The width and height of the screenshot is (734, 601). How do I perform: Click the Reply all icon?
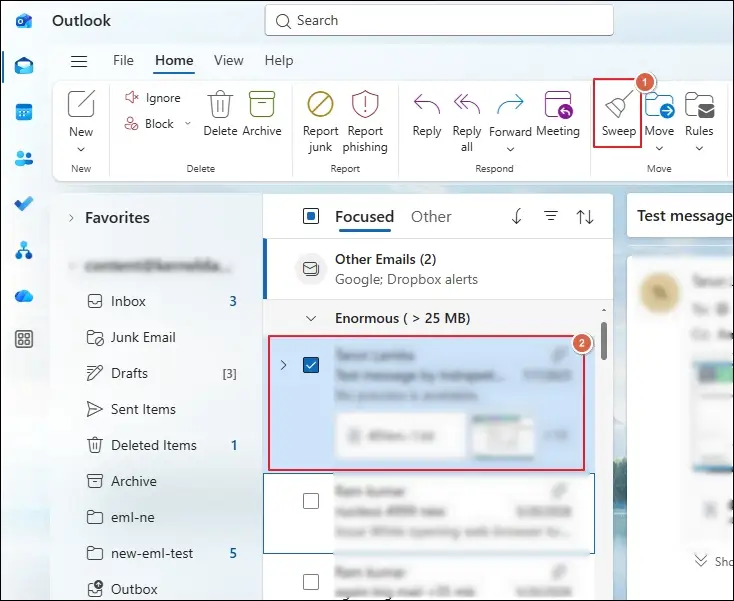[x=467, y=104]
